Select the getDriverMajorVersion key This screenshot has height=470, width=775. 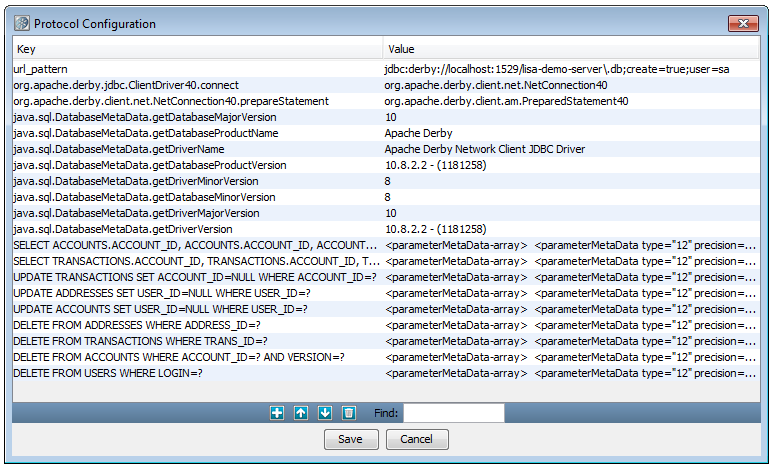coord(198,213)
